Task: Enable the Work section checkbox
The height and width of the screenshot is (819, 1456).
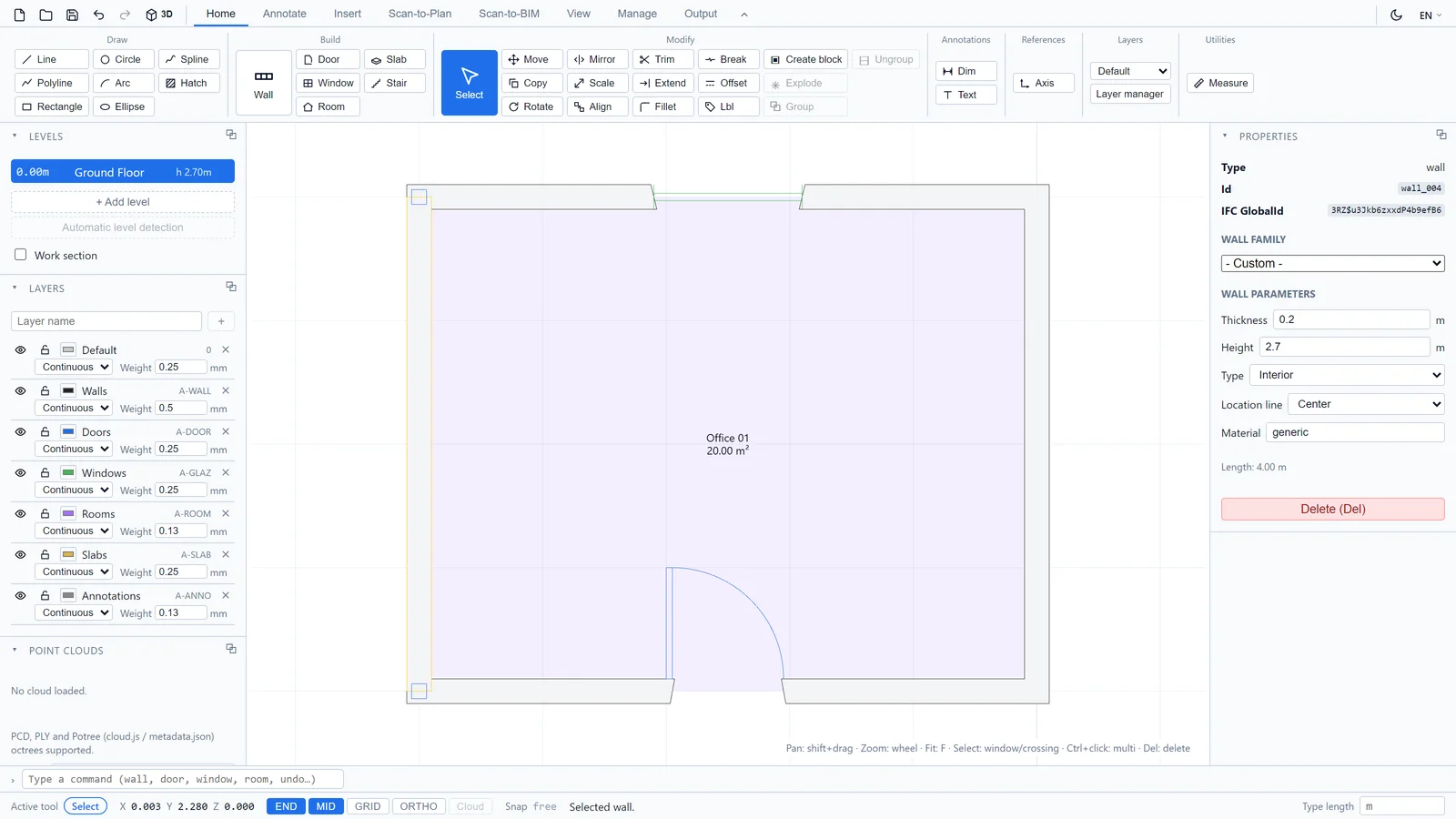Action: tap(20, 255)
